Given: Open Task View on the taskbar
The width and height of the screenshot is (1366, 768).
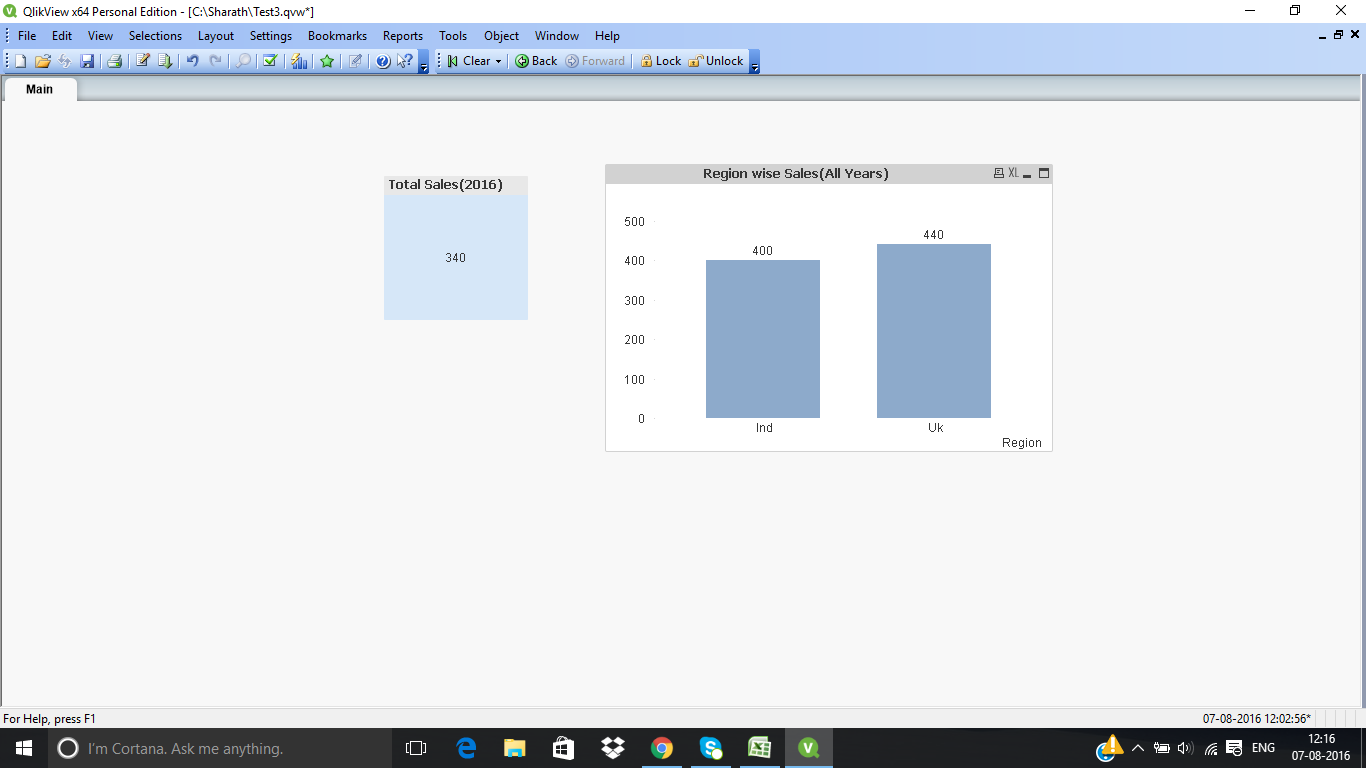Looking at the screenshot, I should point(416,748).
